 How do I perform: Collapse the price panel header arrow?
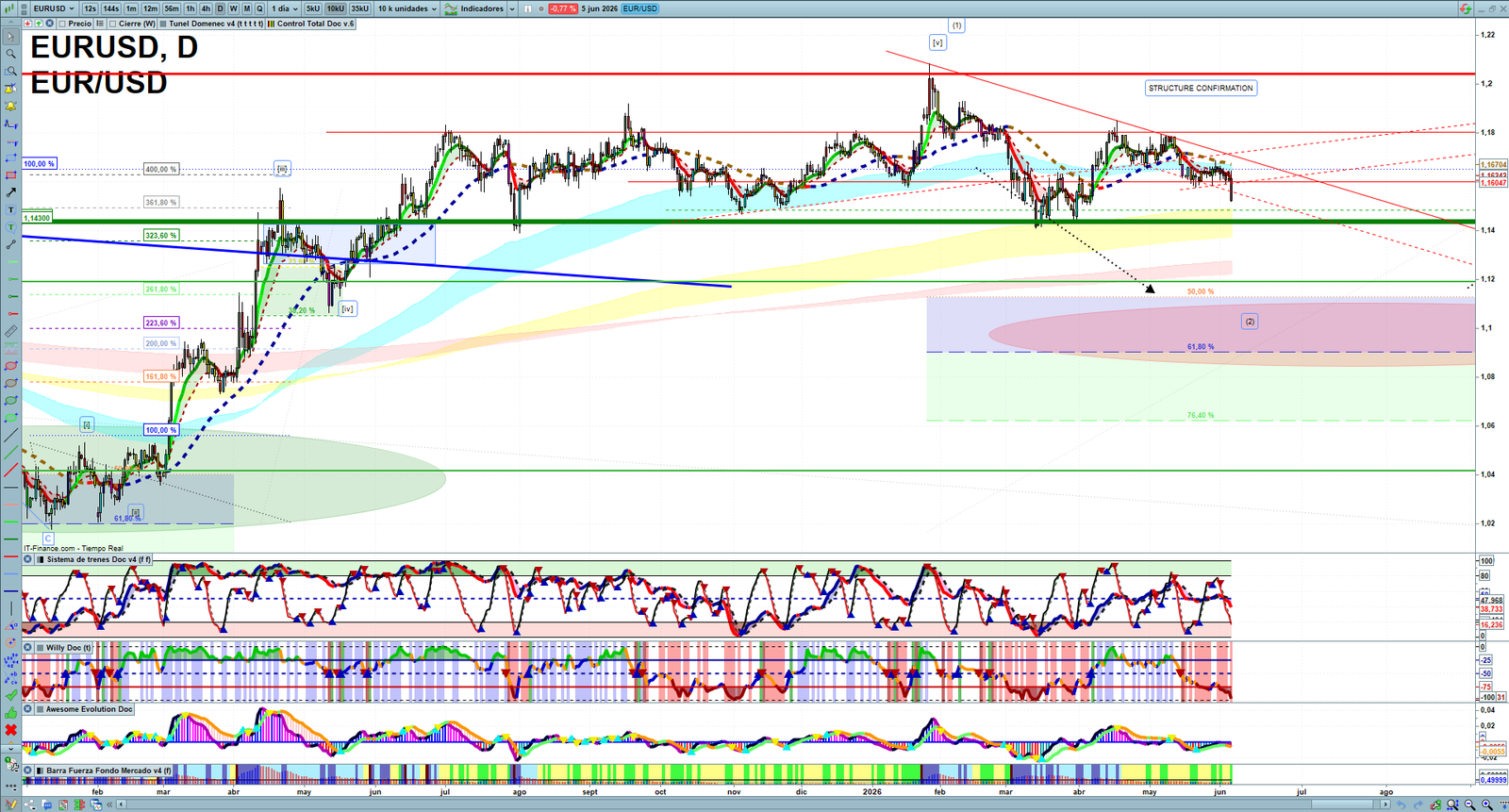pyautogui.click(x=10, y=23)
